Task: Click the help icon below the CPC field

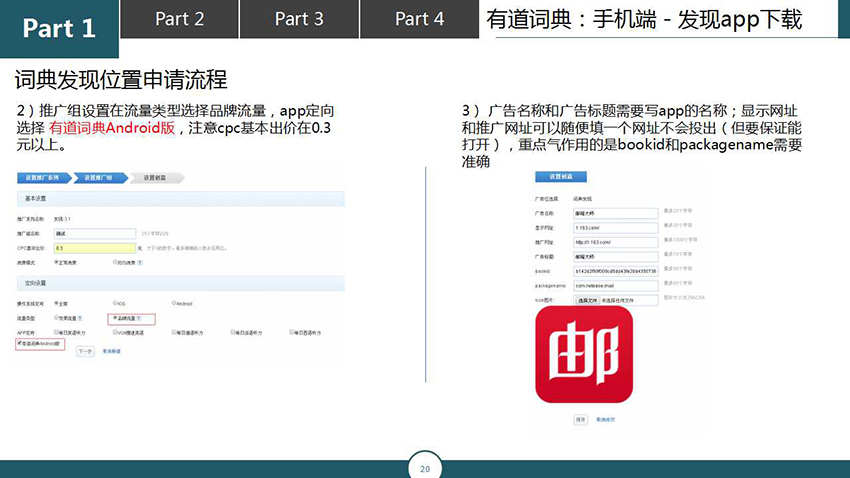Action: coord(140,263)
